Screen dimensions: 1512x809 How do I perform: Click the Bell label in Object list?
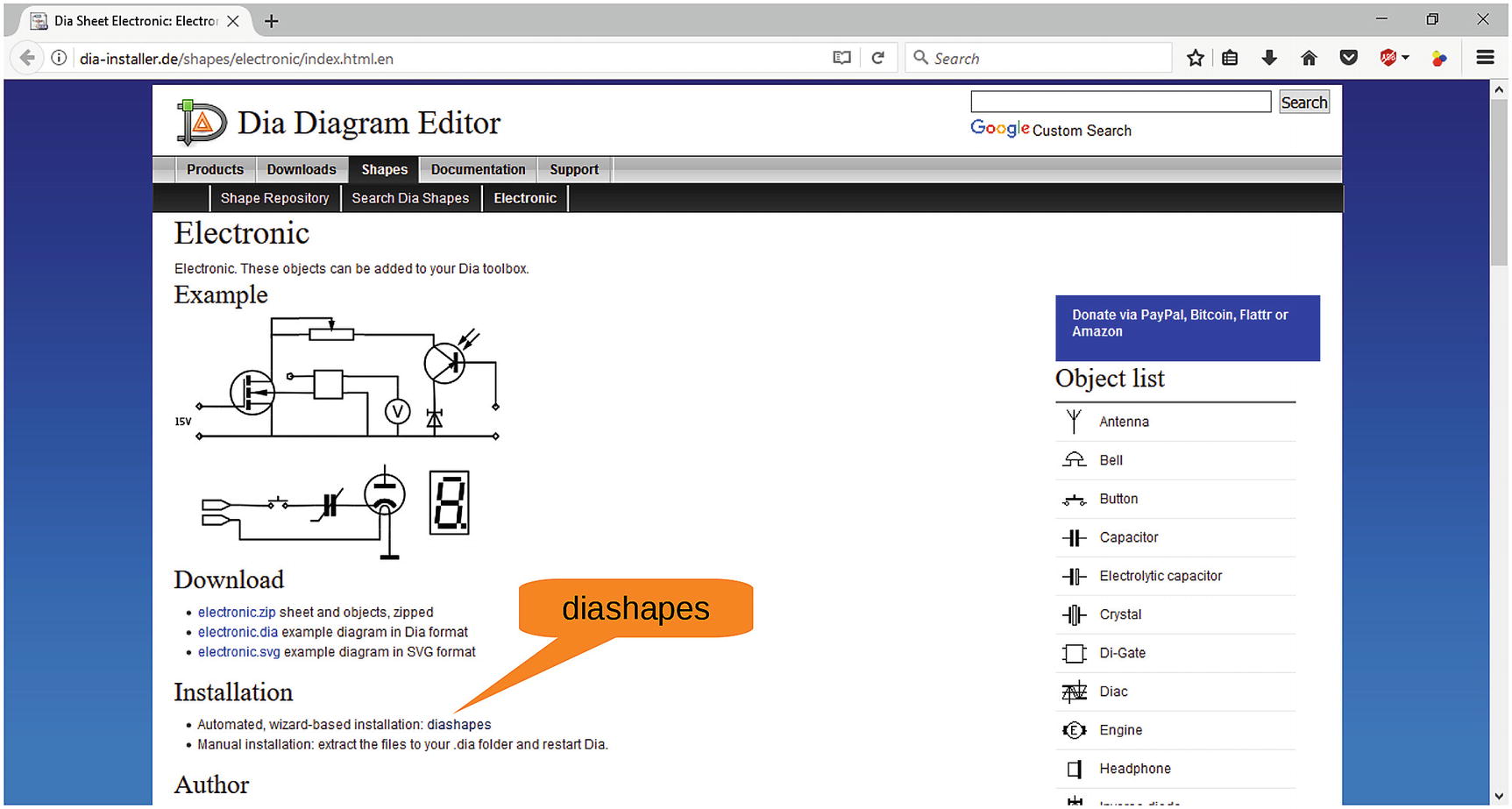[1111, 460]
